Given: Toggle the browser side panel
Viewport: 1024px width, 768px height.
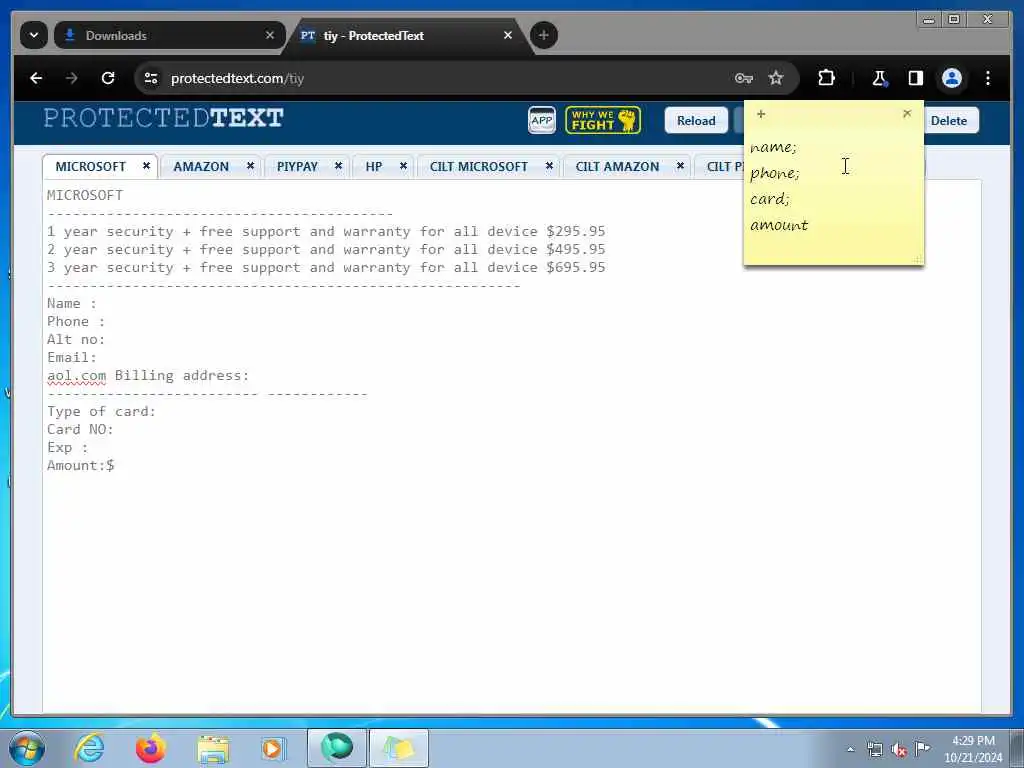Looking at the screenshot, I should (916, 78).
